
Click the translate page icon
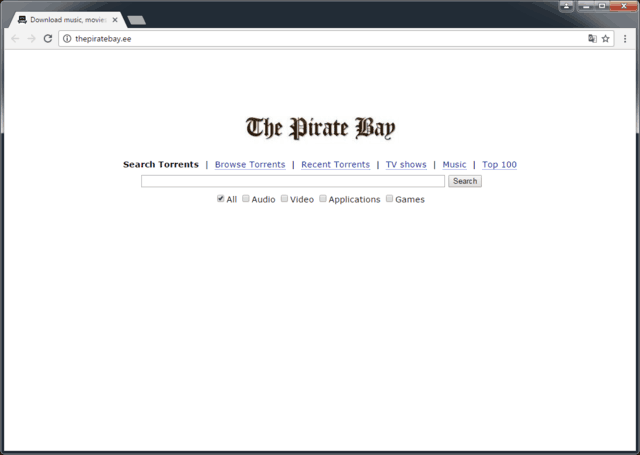click(592, 39)
